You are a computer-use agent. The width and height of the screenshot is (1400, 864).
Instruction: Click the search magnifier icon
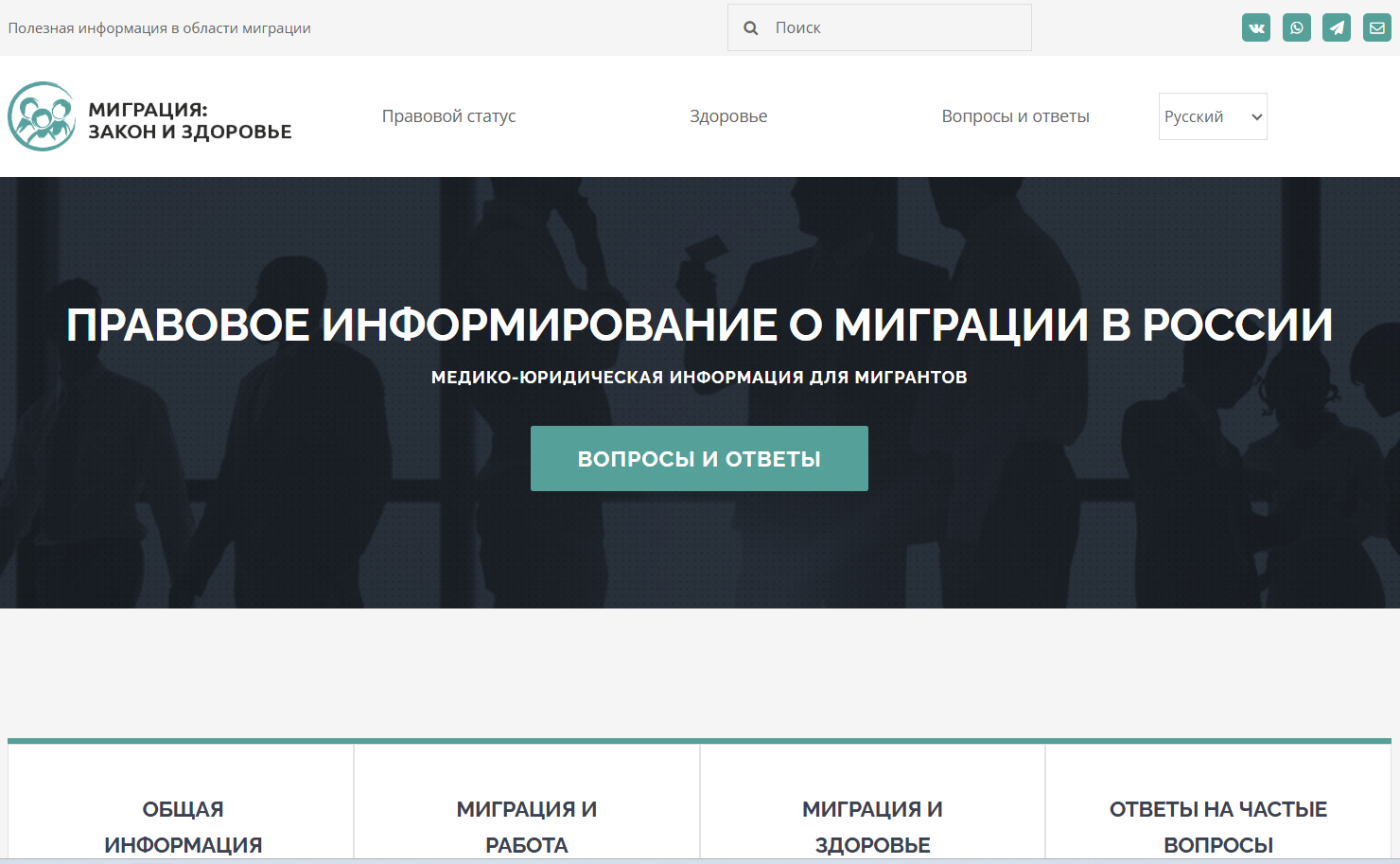pyautogui.click(x=751, y=28)
